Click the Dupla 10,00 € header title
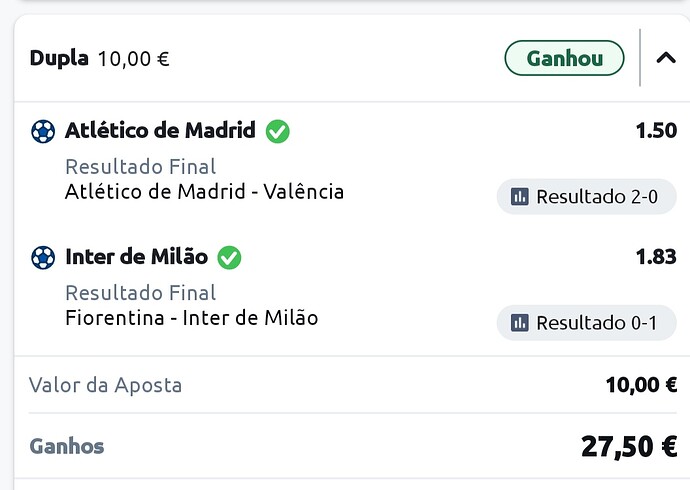Viewport: 690px width, 490px height. point(99,59)
